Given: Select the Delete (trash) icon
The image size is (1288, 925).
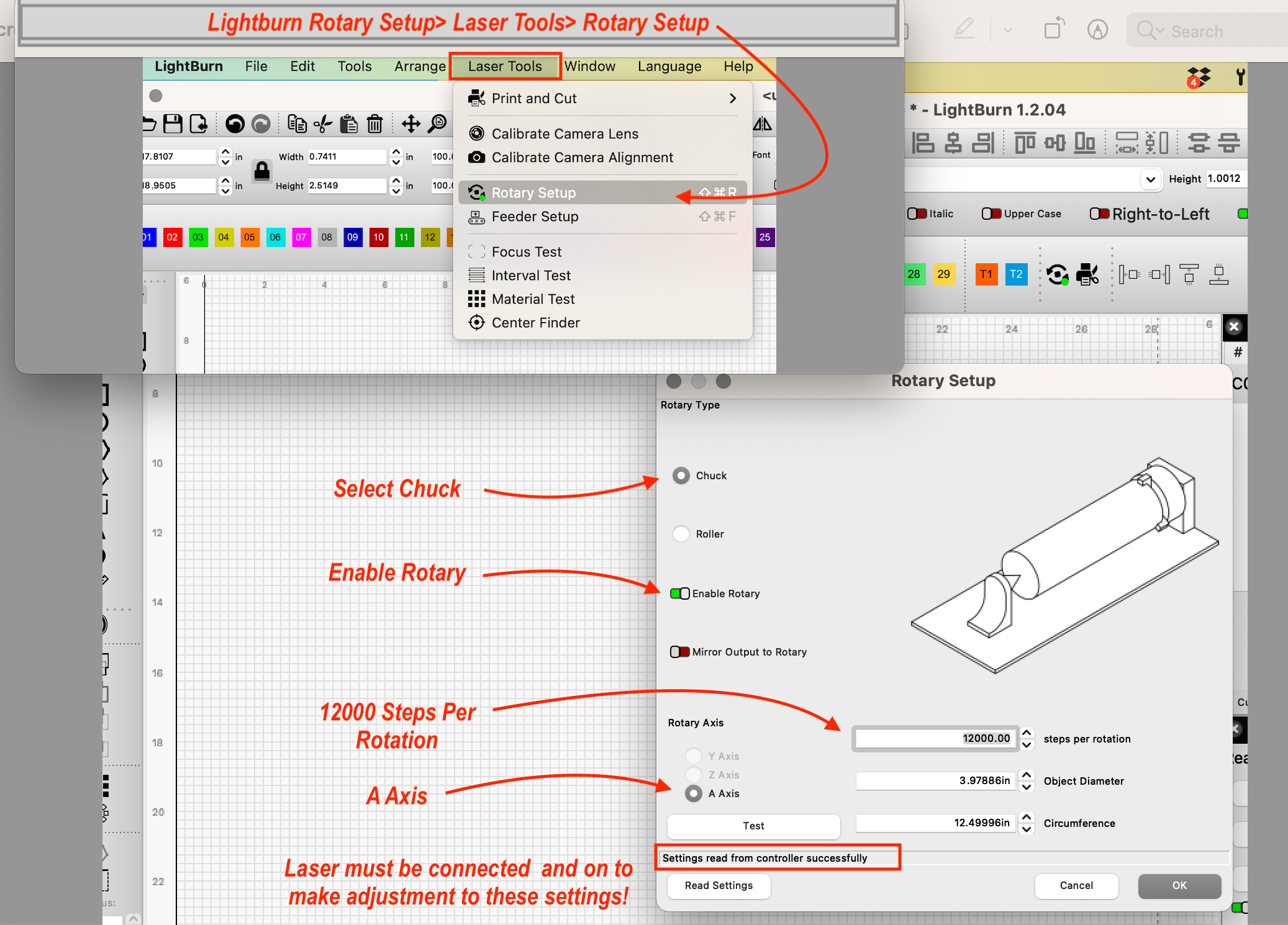Looking at the screenshot, I should (375, 124).
